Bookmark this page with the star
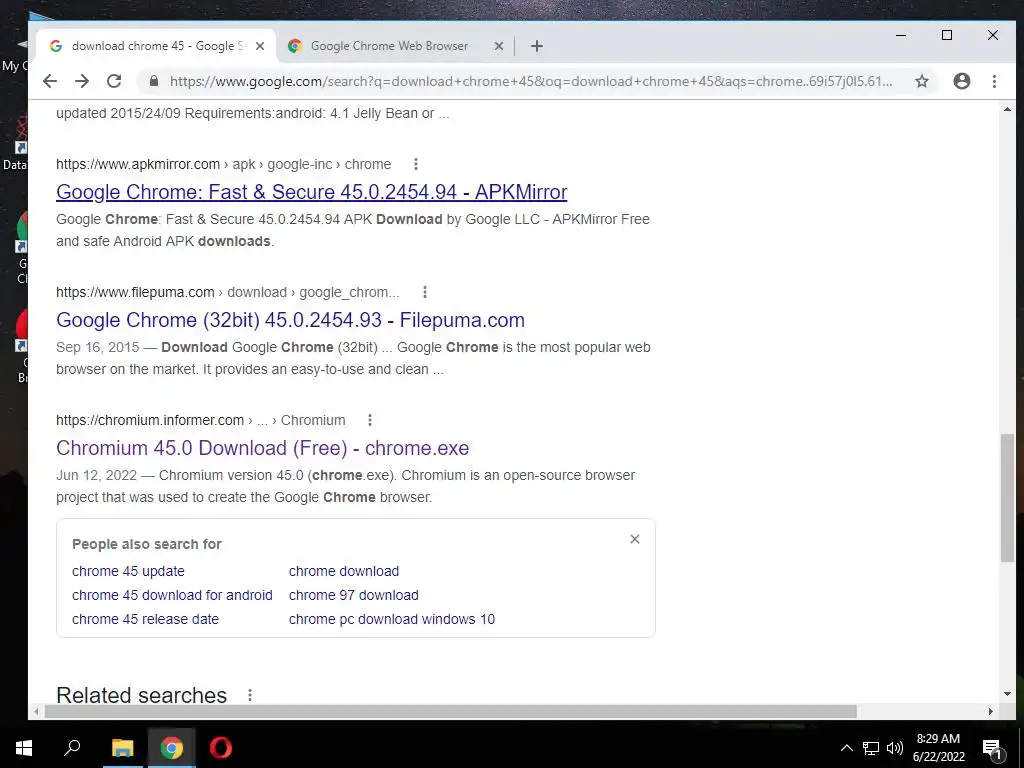The width and height of the screenshot is (1024, 768). (921, 81)
